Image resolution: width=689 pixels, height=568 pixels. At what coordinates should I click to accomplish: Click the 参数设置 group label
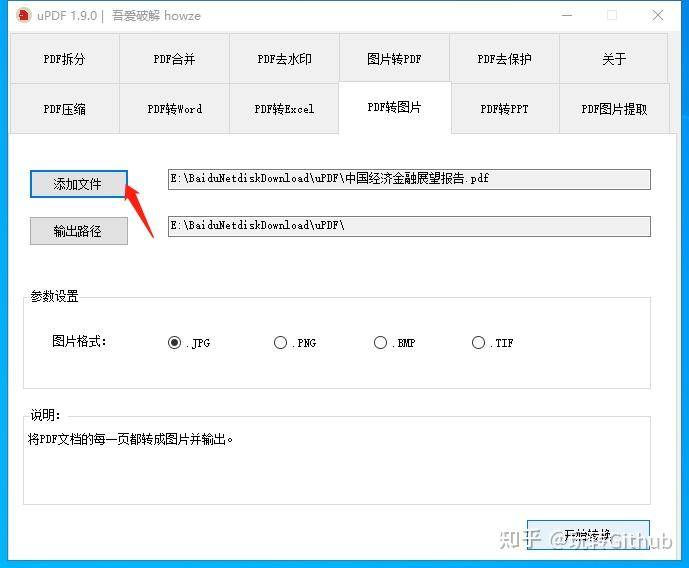click(54, 296)
